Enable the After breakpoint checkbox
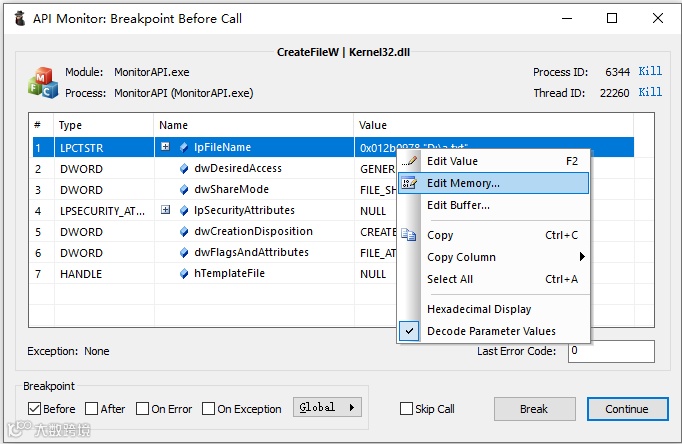 click(x=92, y=408)
